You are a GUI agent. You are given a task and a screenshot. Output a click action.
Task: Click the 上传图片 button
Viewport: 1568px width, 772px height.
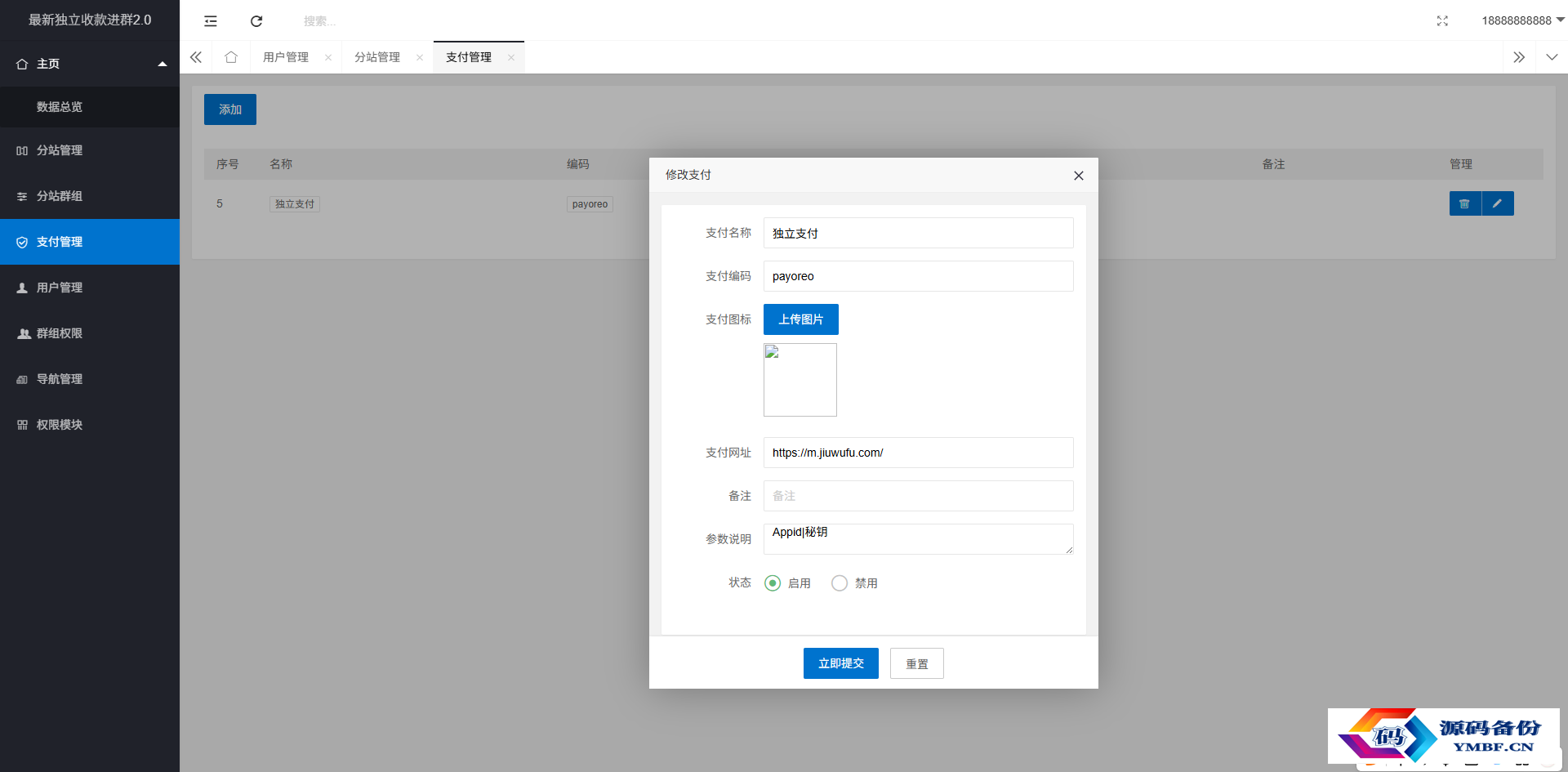tap(801, 319)
